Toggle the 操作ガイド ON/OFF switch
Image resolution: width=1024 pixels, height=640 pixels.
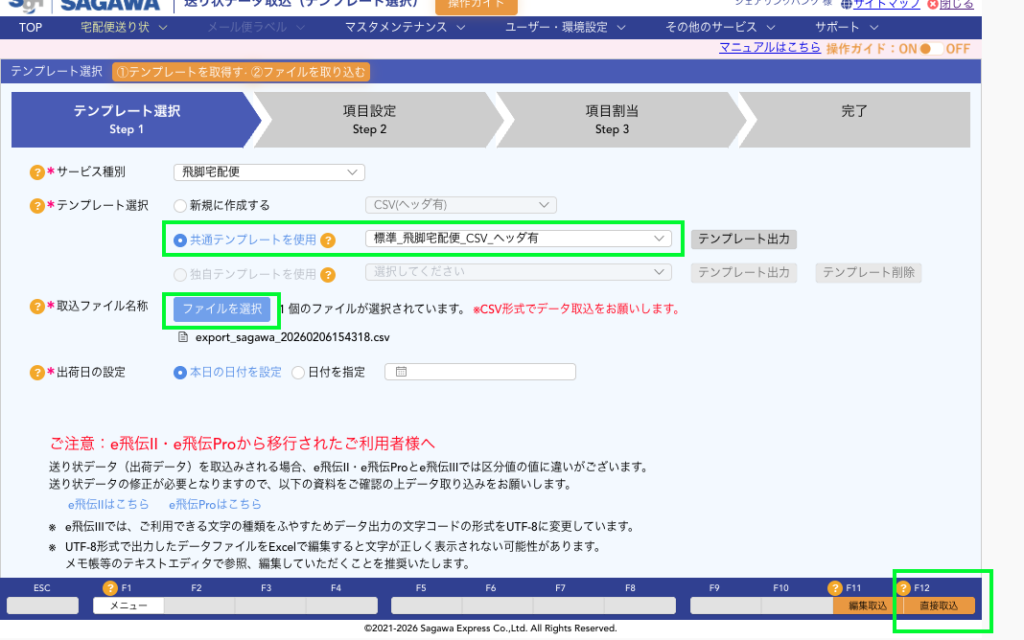coord(931,48)
